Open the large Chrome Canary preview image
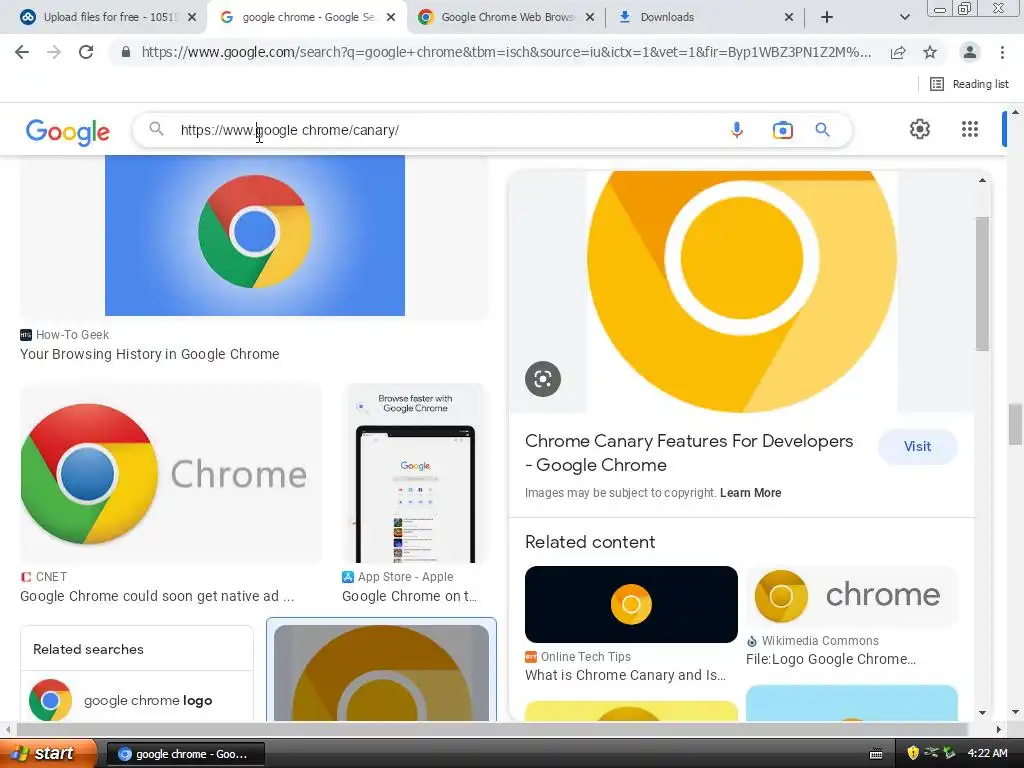The height and width of the screenshot is (768, 1024). (741, 292)
